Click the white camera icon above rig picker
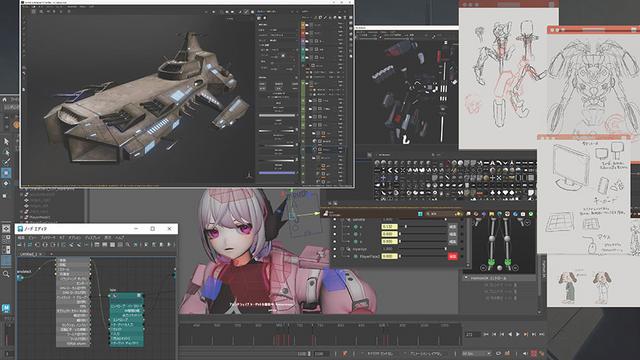The height and width of the screenshot is (360, 640). 522,214
